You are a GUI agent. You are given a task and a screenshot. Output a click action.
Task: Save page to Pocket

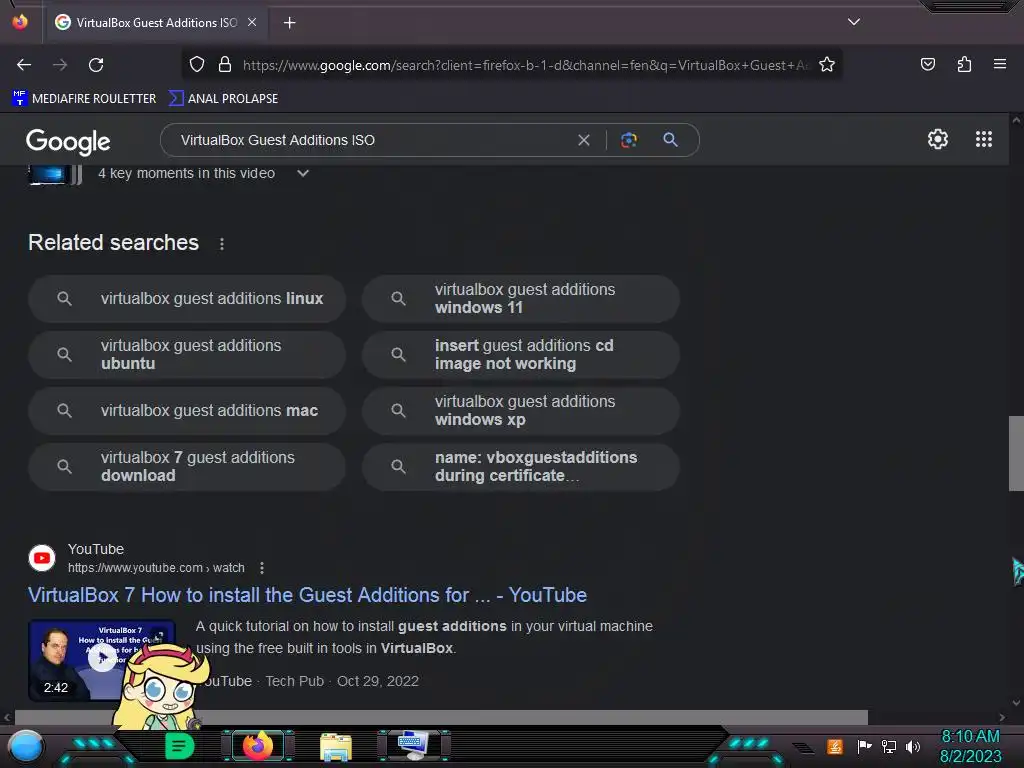tap(927, 64)
